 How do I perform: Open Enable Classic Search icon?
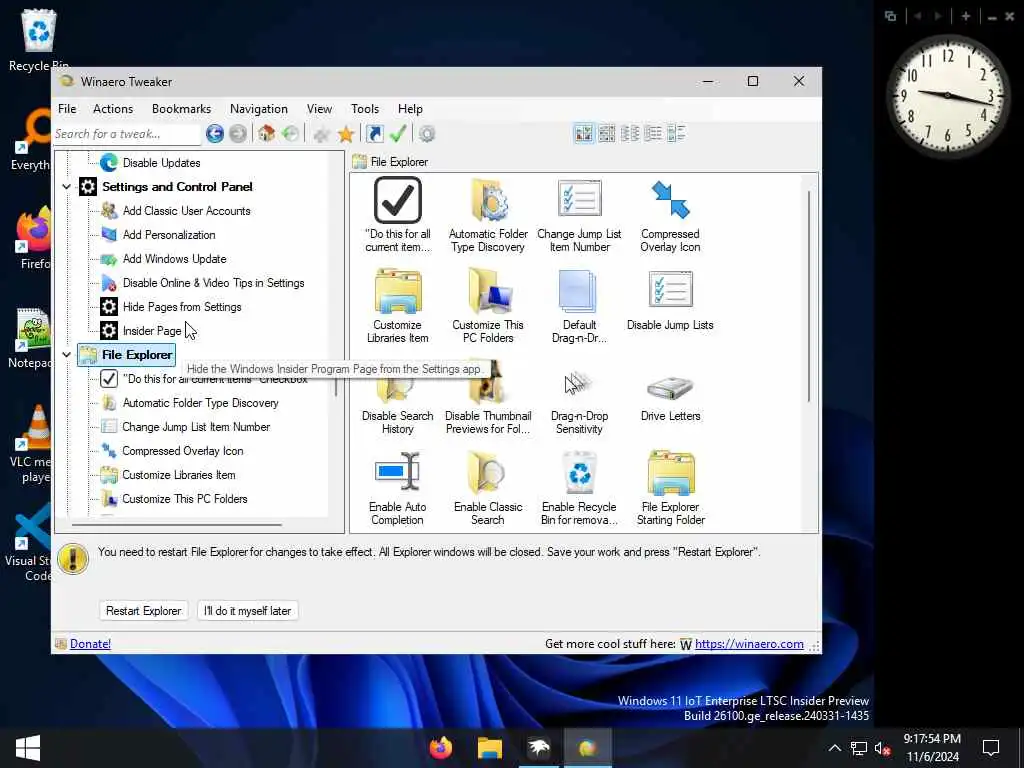(x=488, y=487)
